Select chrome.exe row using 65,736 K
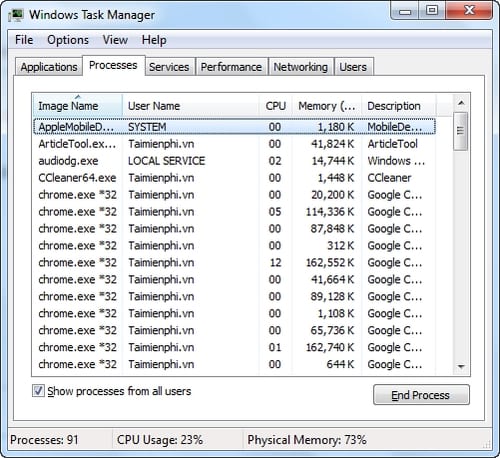Viewport: 500px width, 458px height. (x=234, y=330)
